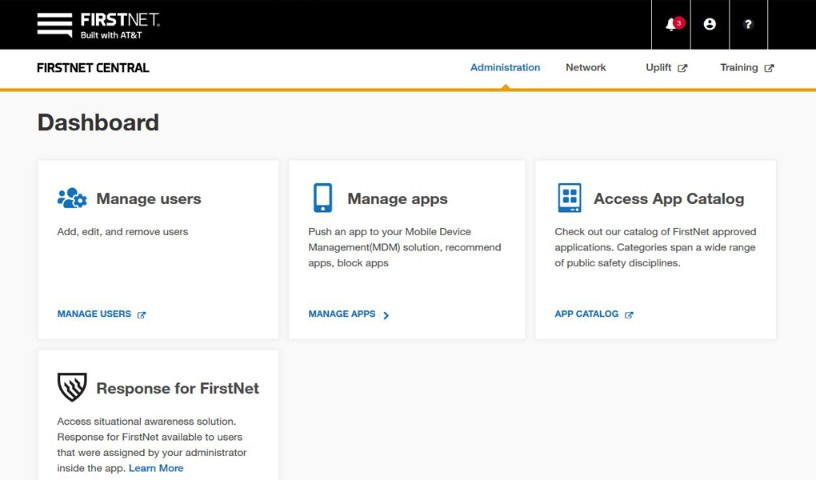Click the Manage apps phone icon
This screenshot has width=816, height=480.
[x=323, y=197]
